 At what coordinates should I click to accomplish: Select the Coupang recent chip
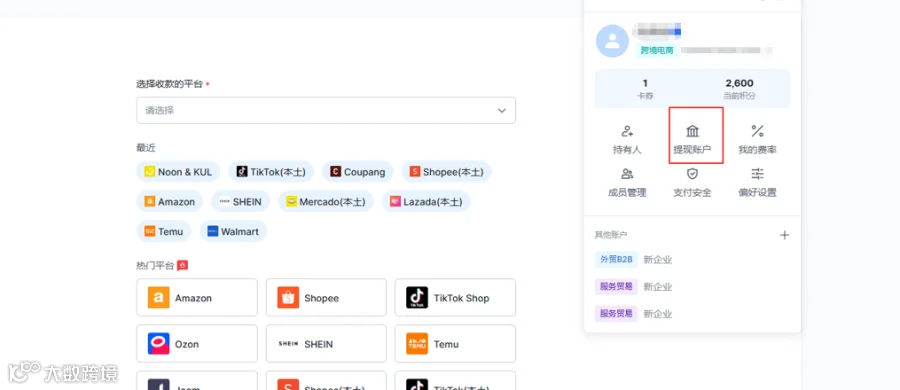pyautogui.click(x=357, y=172)
